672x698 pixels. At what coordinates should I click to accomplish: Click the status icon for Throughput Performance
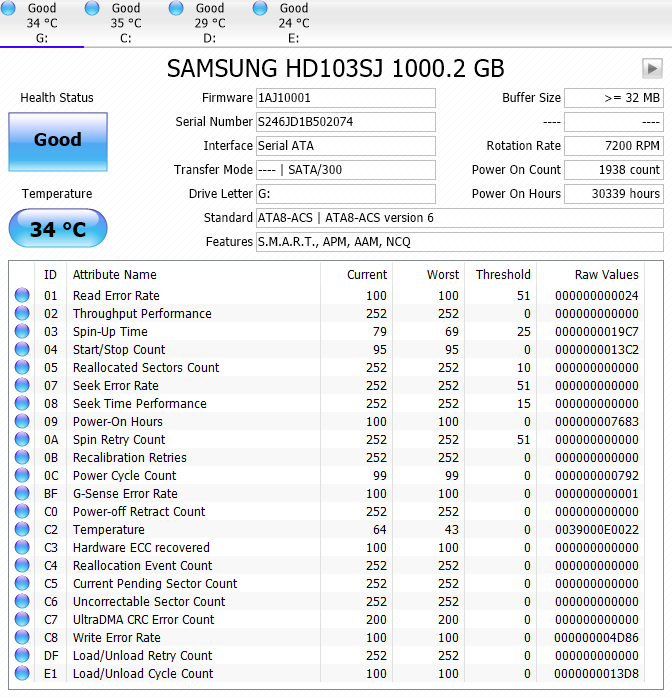point(22,313)
